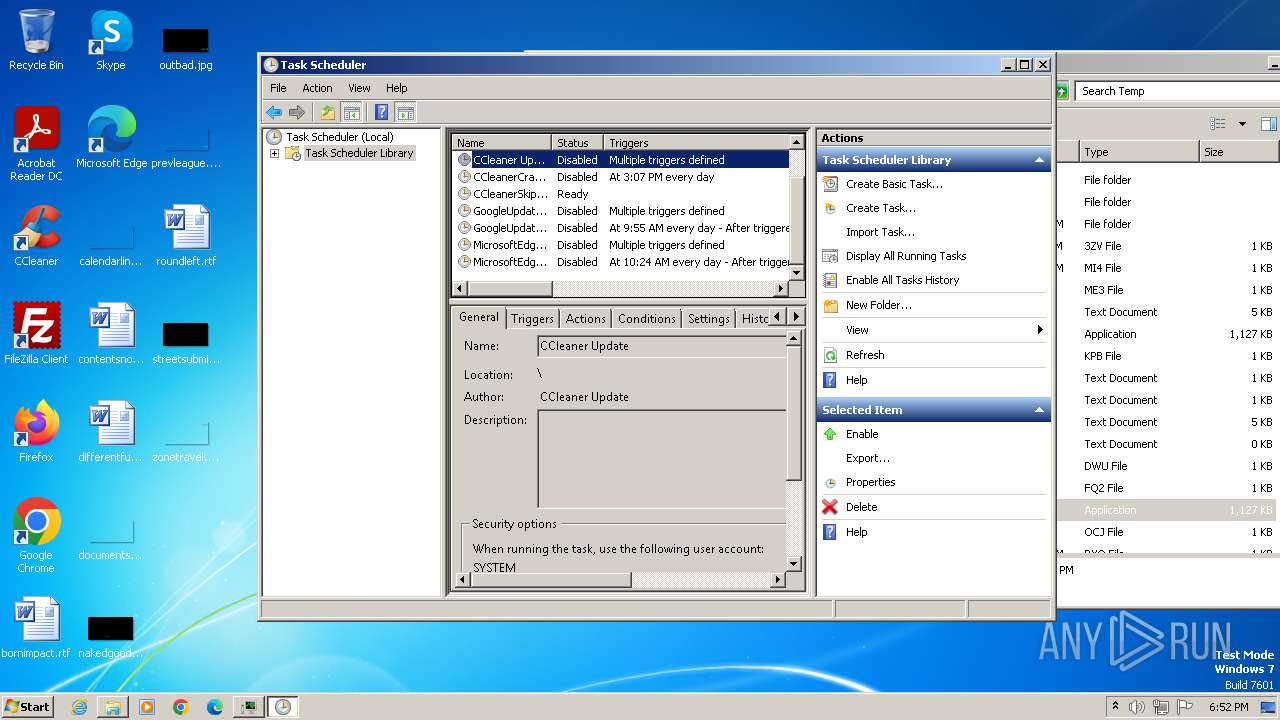Click the Type column header in Explorer window
Screen dimensions: 1280x720
(1138, 152)
